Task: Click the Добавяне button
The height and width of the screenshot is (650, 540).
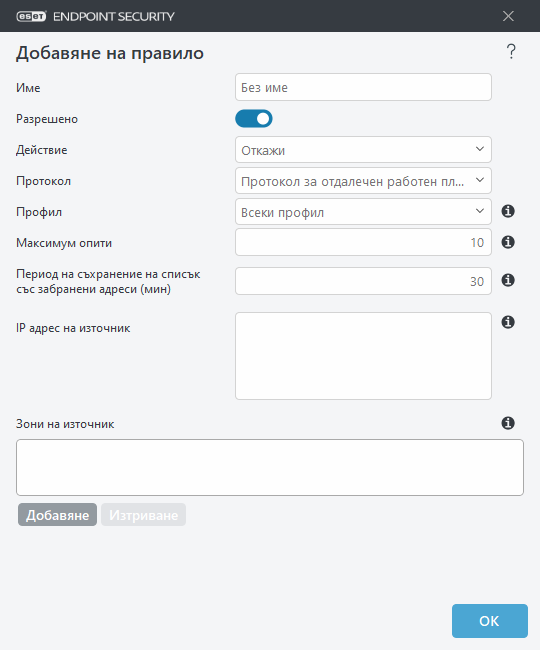Action: pyautogui.click(x=57, y=515)
